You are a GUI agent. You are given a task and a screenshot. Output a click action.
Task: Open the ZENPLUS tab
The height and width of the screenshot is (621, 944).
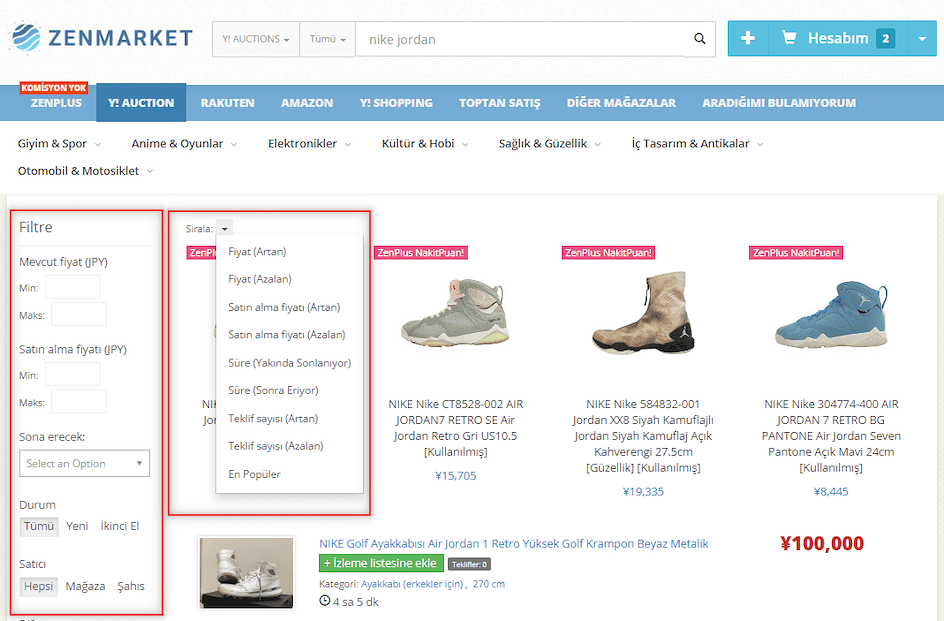tap(56, 102)
